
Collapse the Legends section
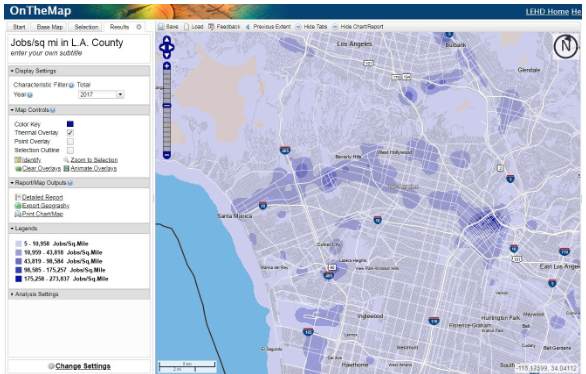point(24,228)
